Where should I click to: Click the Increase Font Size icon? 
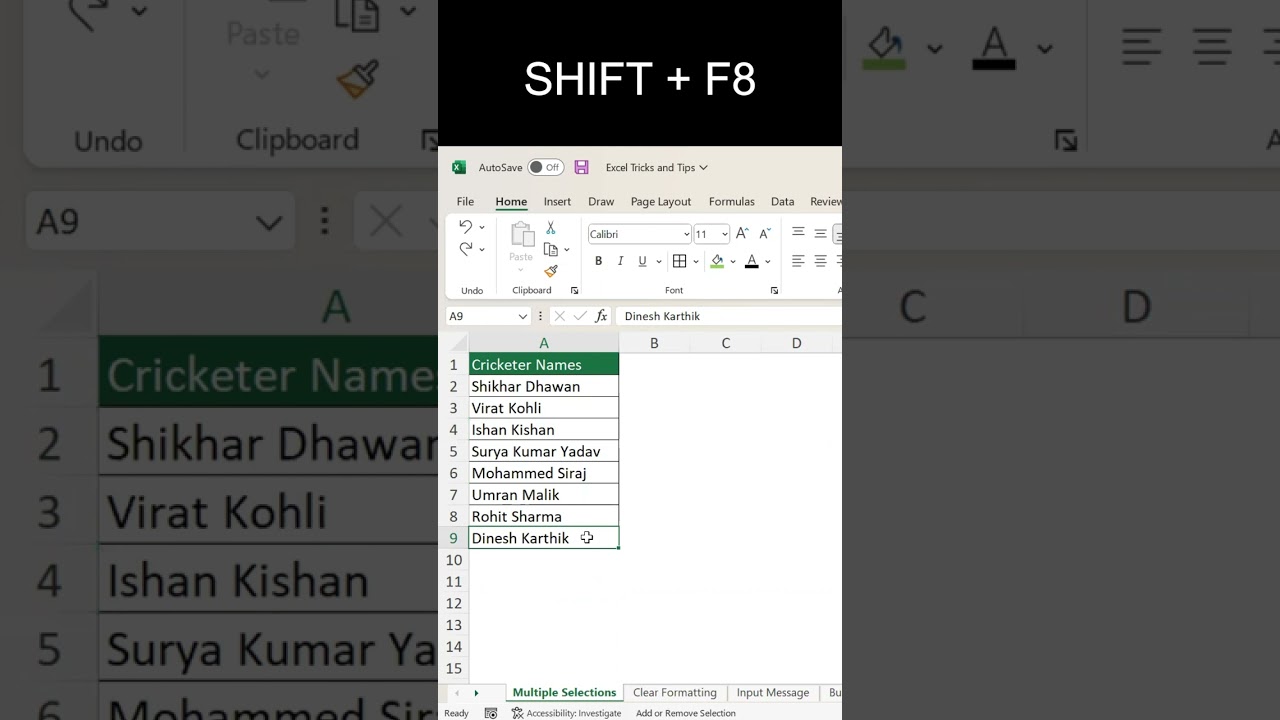coord(742,233)
